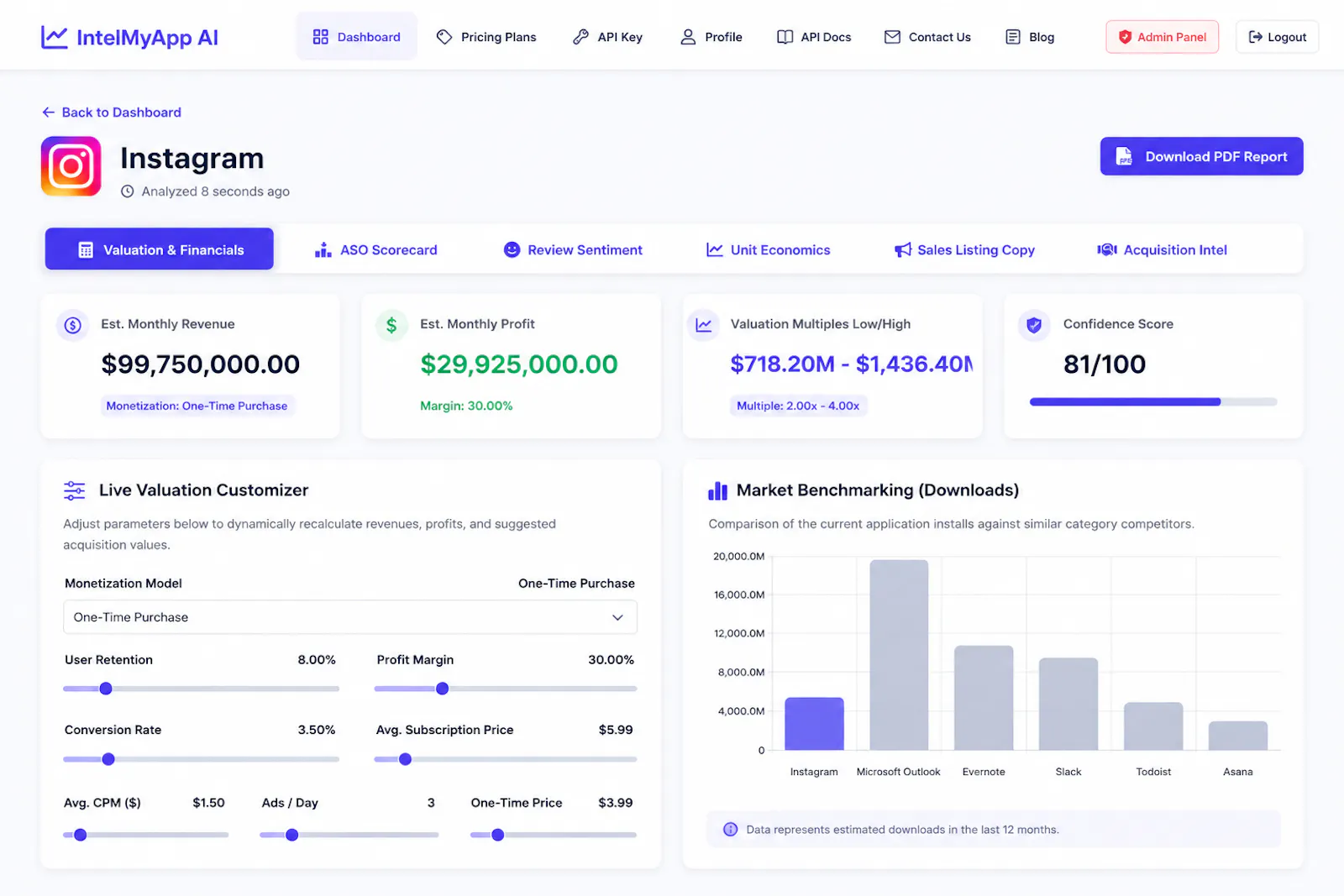Click the Profit Margin slider handle
Screen dimensions: 1344x896
[443, 689]
